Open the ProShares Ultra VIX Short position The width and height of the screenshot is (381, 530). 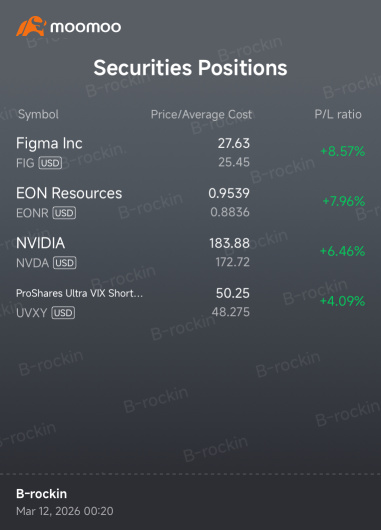(x=190, y=302)
